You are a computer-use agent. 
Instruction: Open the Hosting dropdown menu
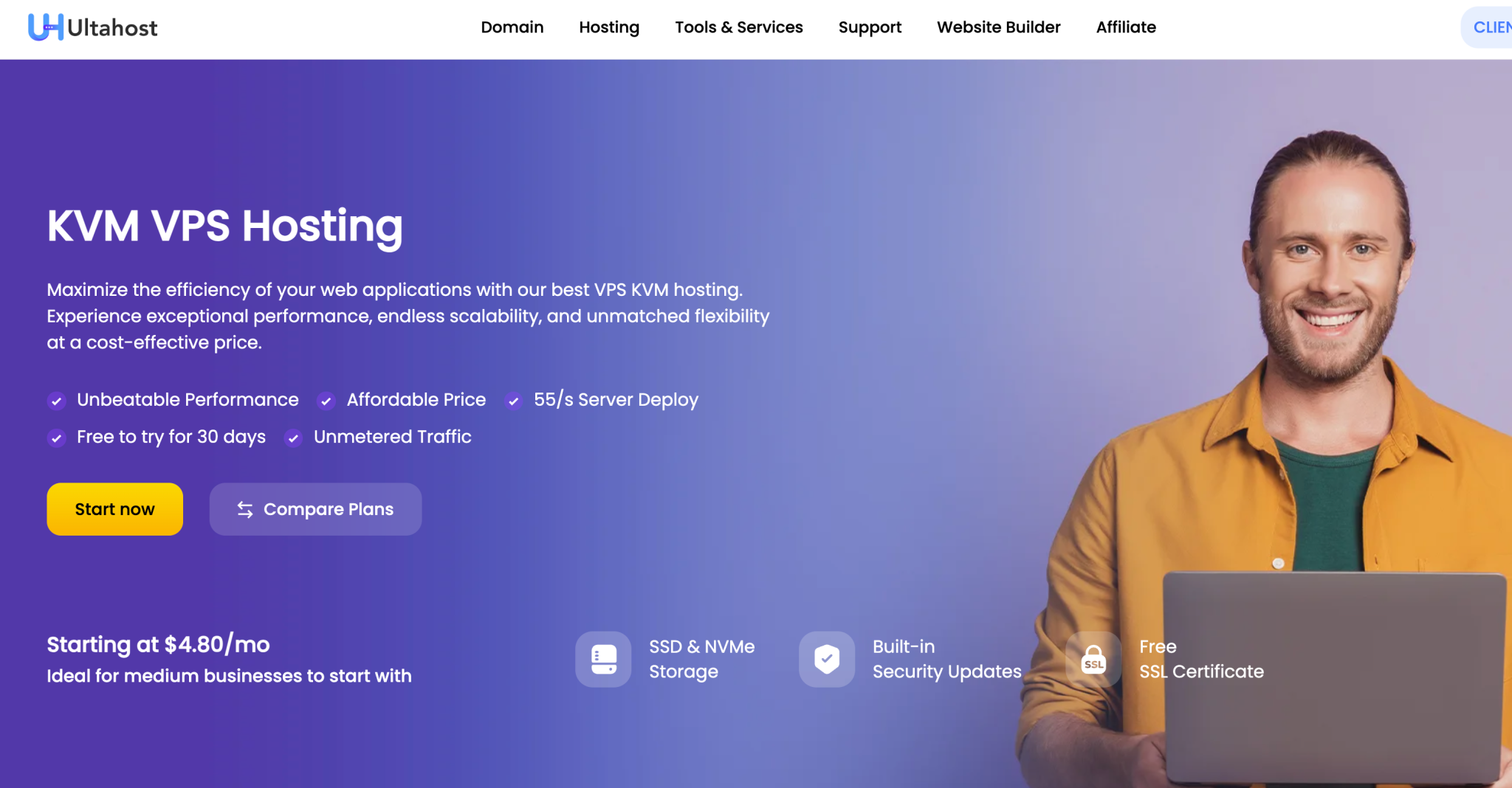[x=608, y=27]
